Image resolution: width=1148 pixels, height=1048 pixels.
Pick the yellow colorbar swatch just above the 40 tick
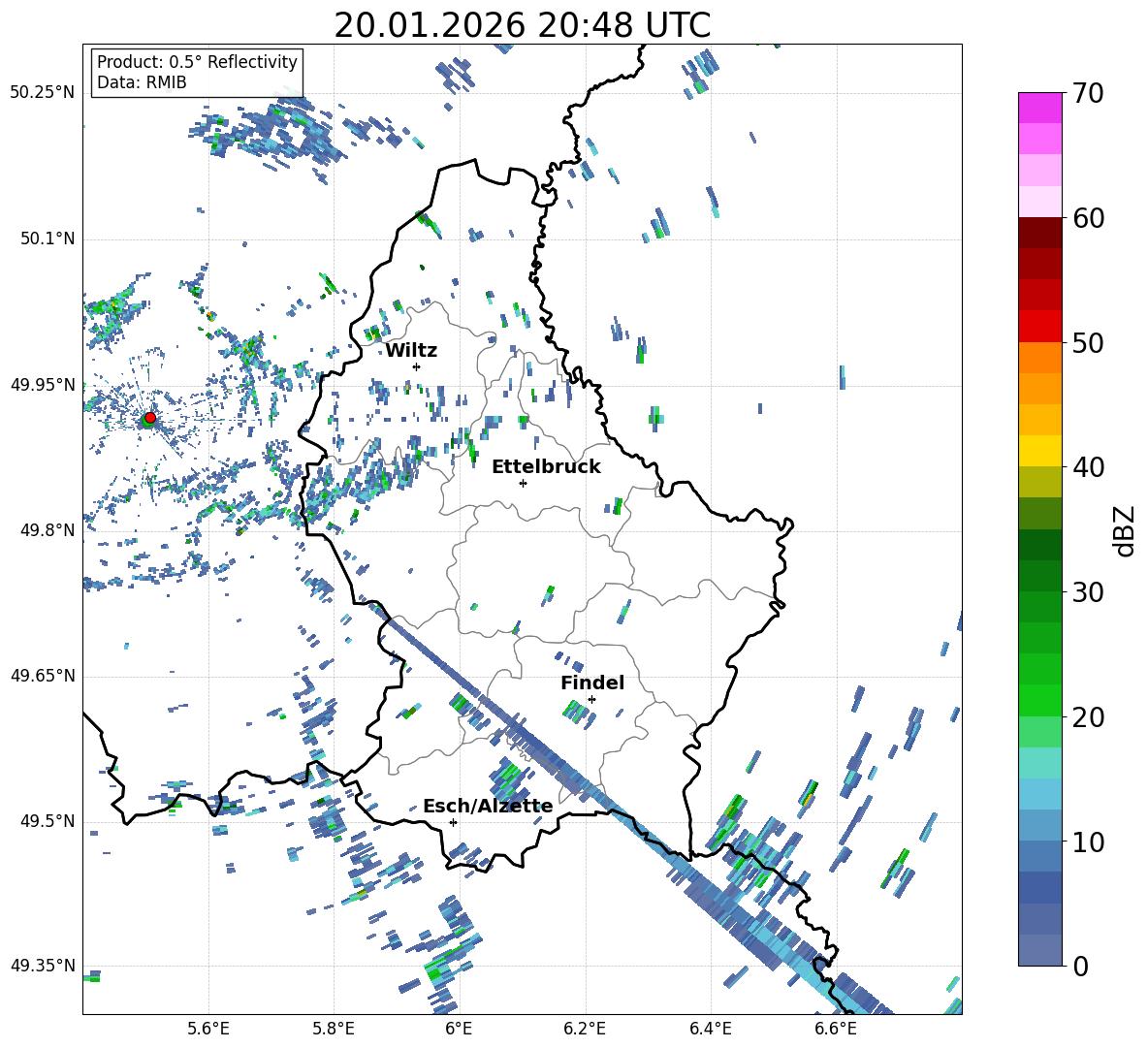pyautogui.click(x=1039, y=451)
